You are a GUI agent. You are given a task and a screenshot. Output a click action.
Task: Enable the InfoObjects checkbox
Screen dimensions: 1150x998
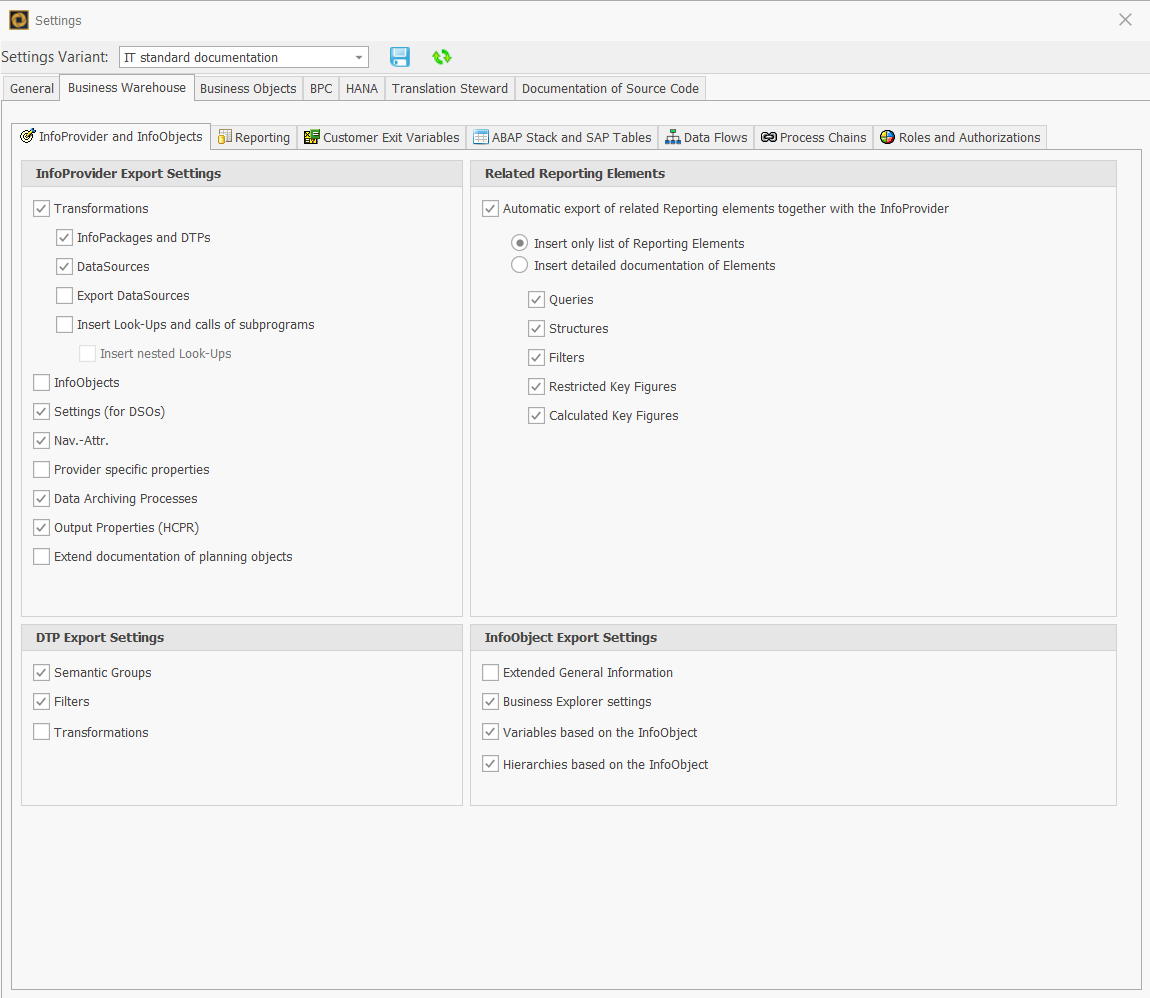[x=41, y=382]
